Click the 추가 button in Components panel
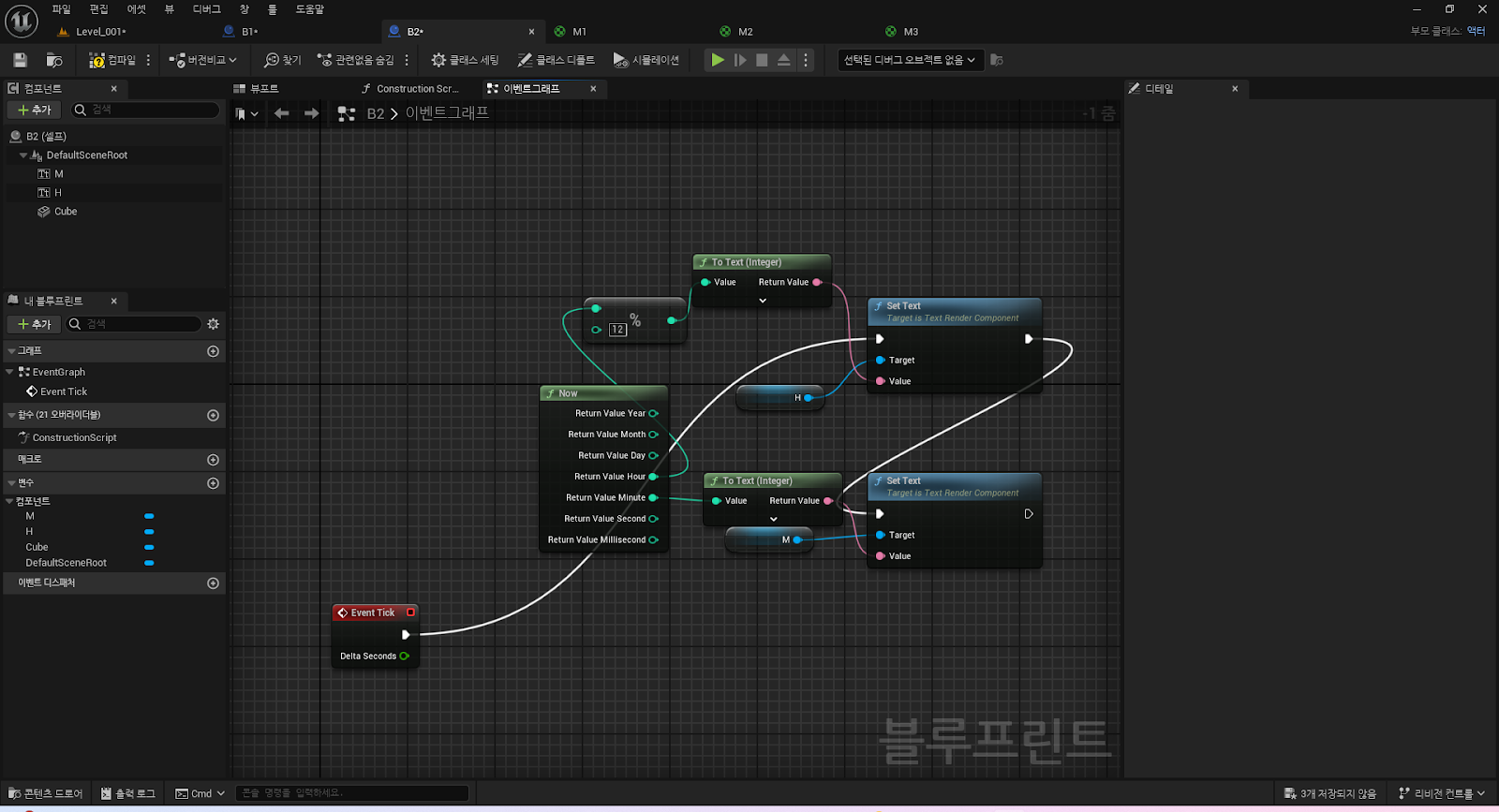Viewport: 1499px width, 812px height. 35,111
